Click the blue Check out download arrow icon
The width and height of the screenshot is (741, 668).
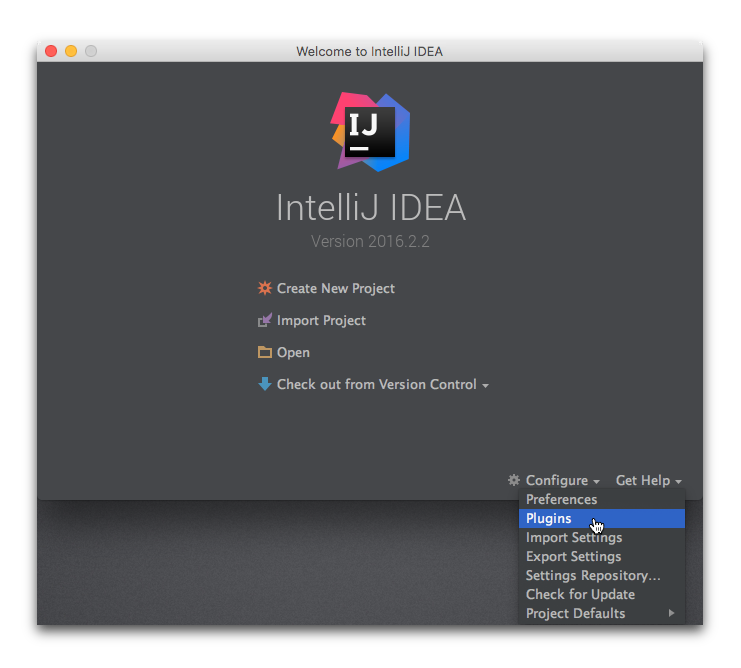pyautogui.click(x=265, y=384)
